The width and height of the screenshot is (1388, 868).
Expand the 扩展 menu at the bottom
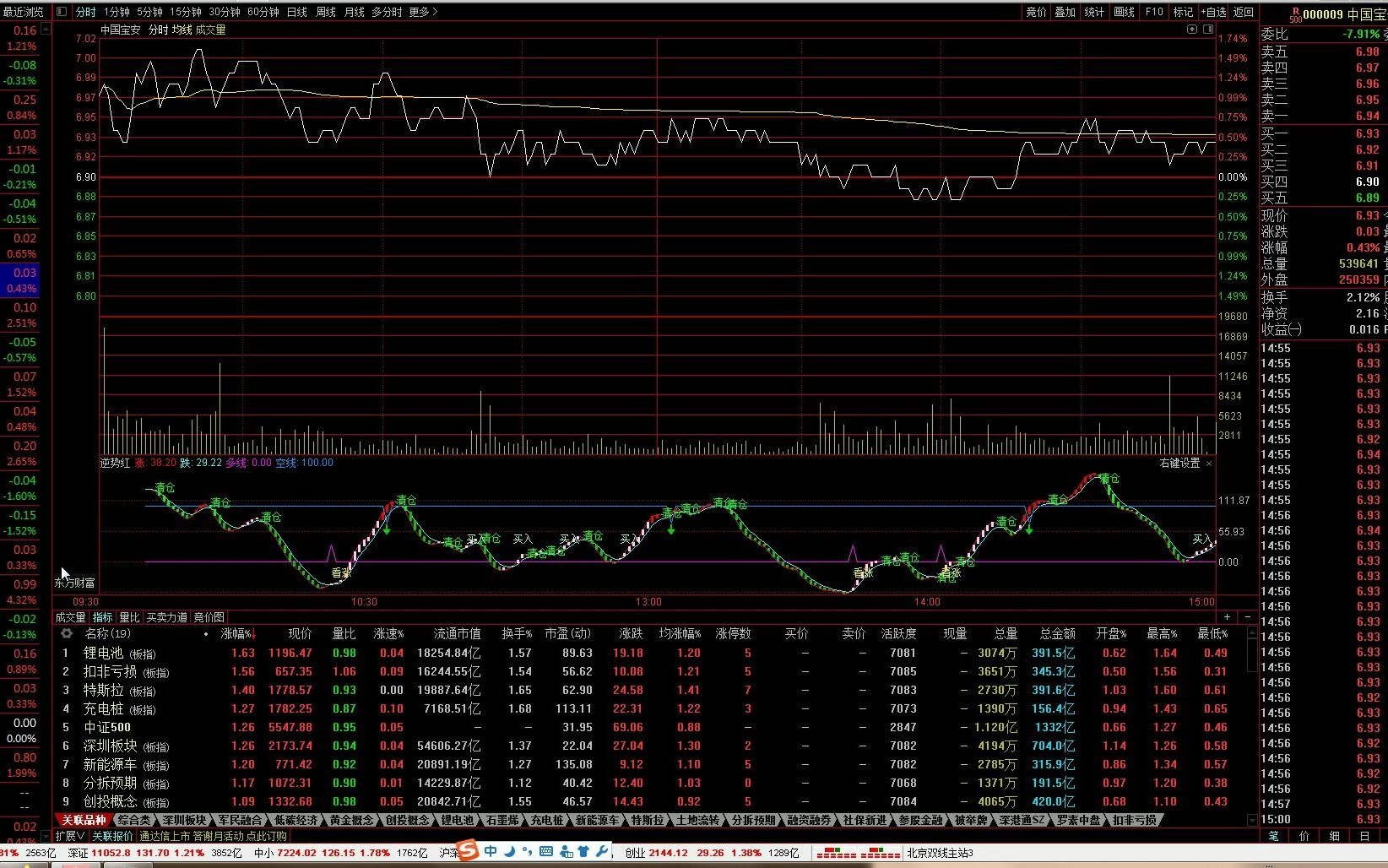pos(70,836)
